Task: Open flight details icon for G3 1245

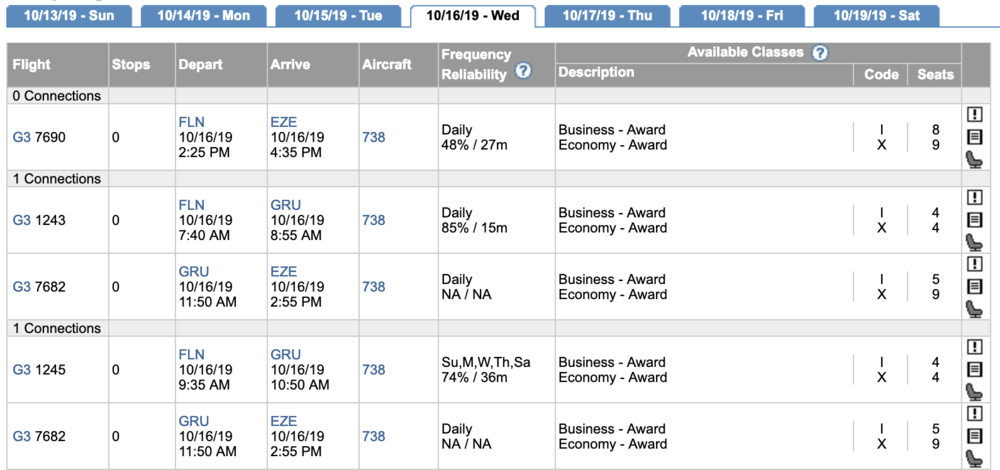Action: pos(976,369)
